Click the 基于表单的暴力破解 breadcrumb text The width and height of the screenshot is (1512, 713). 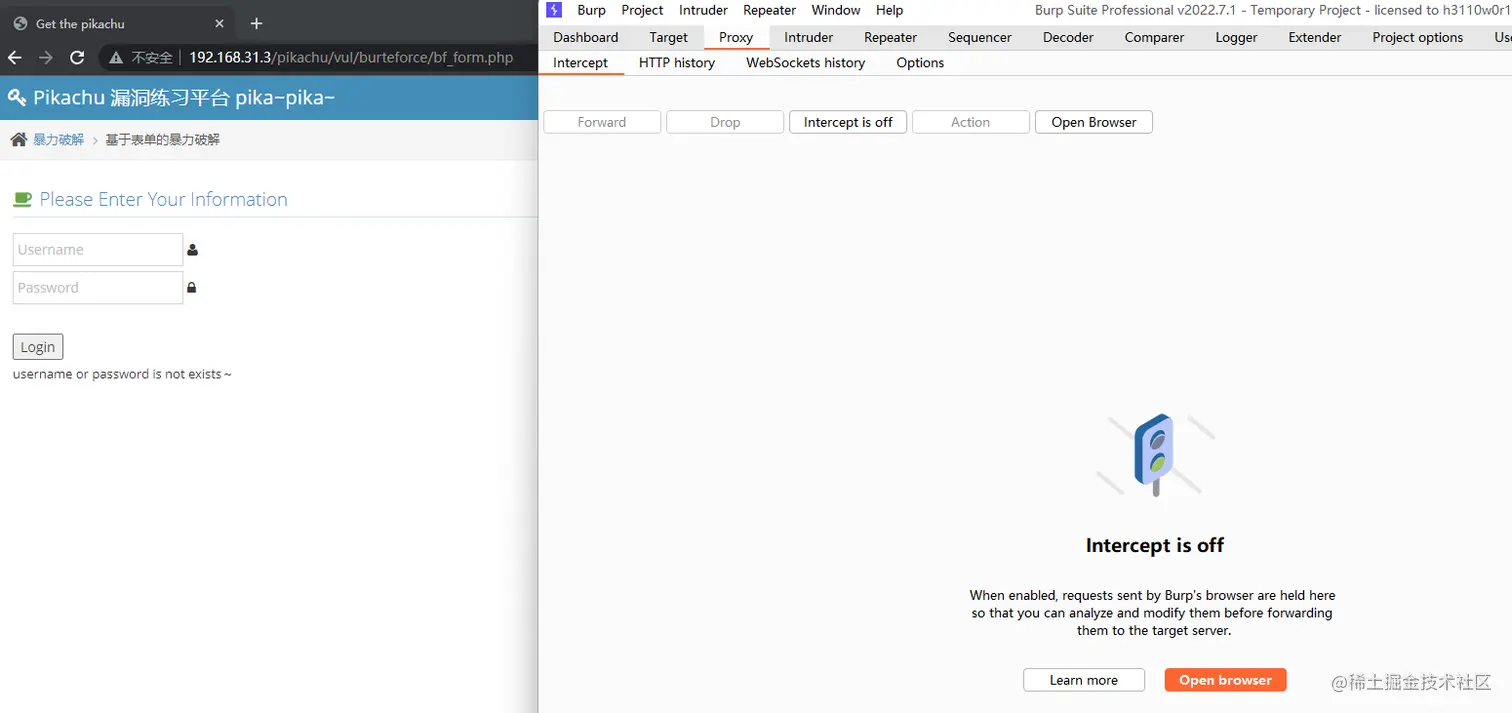163,140
